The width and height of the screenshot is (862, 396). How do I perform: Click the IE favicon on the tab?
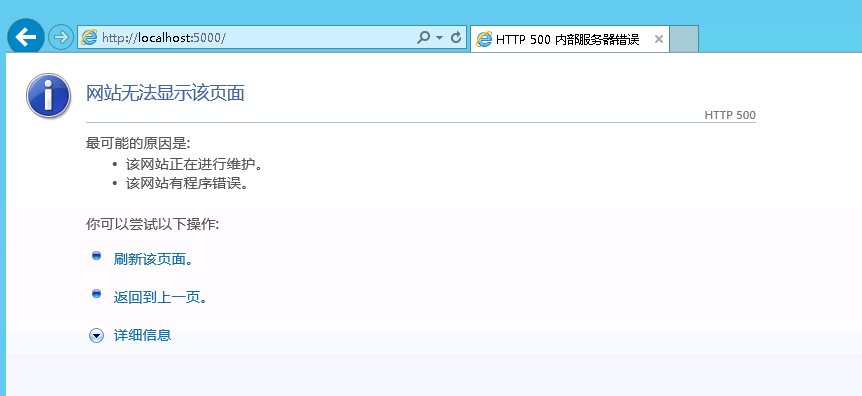(484, 39)
